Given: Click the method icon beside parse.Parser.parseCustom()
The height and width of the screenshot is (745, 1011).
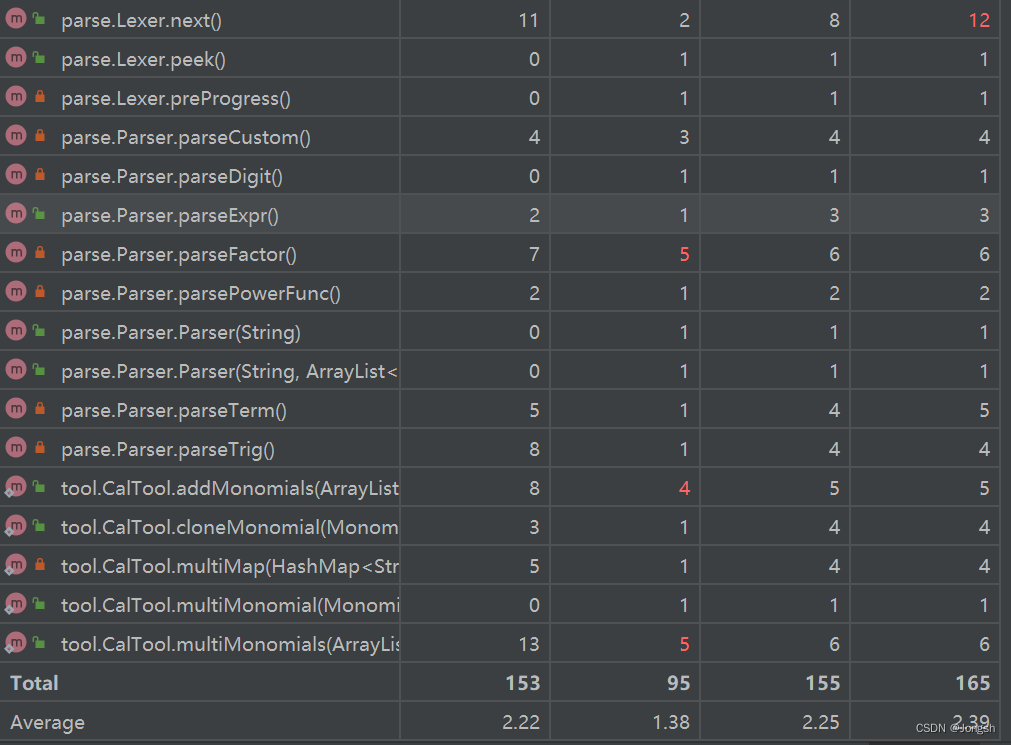Looking at the screenshot, I should click(x=15, y=135).
